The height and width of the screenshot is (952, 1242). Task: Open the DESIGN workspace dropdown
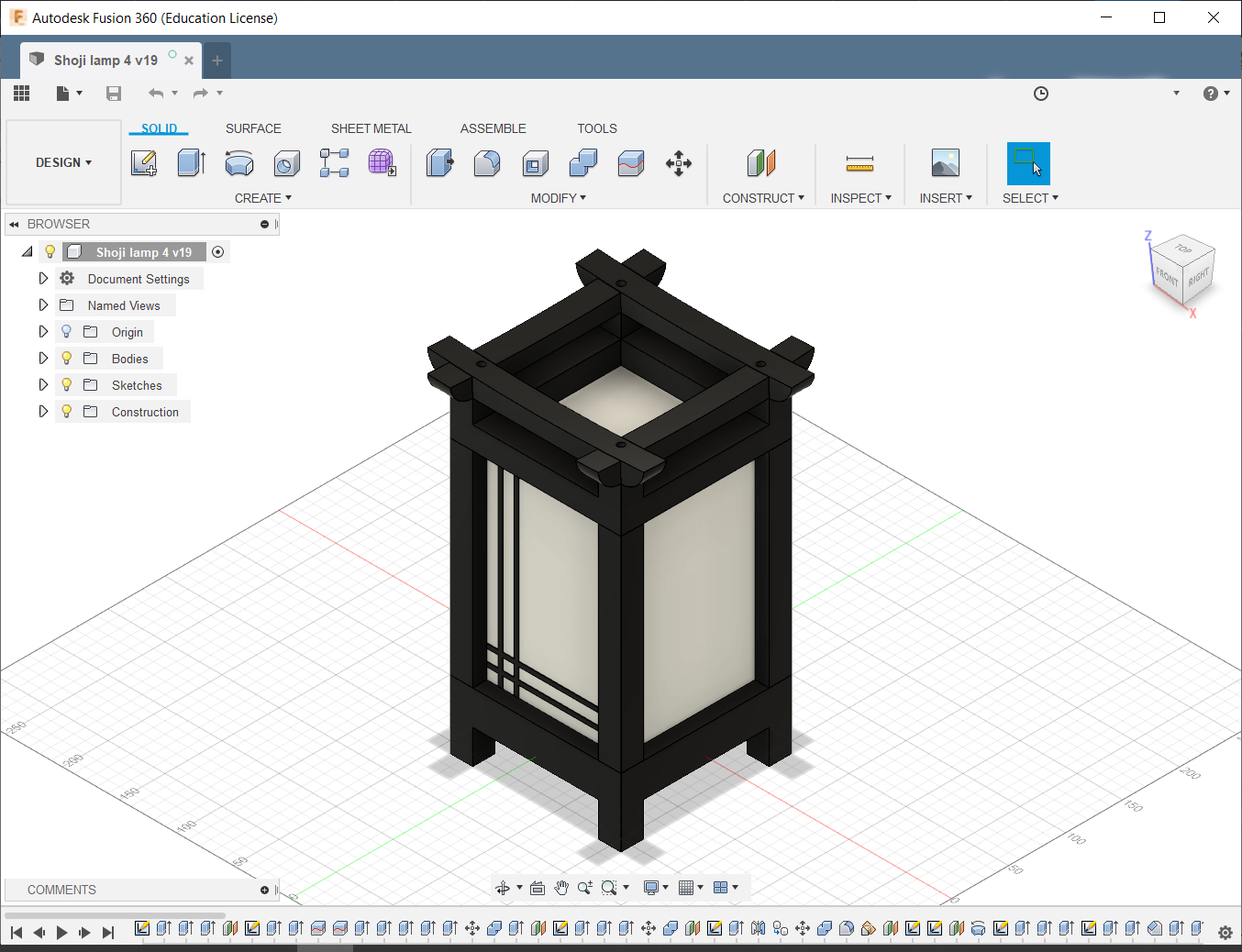[x=64, y=162]
